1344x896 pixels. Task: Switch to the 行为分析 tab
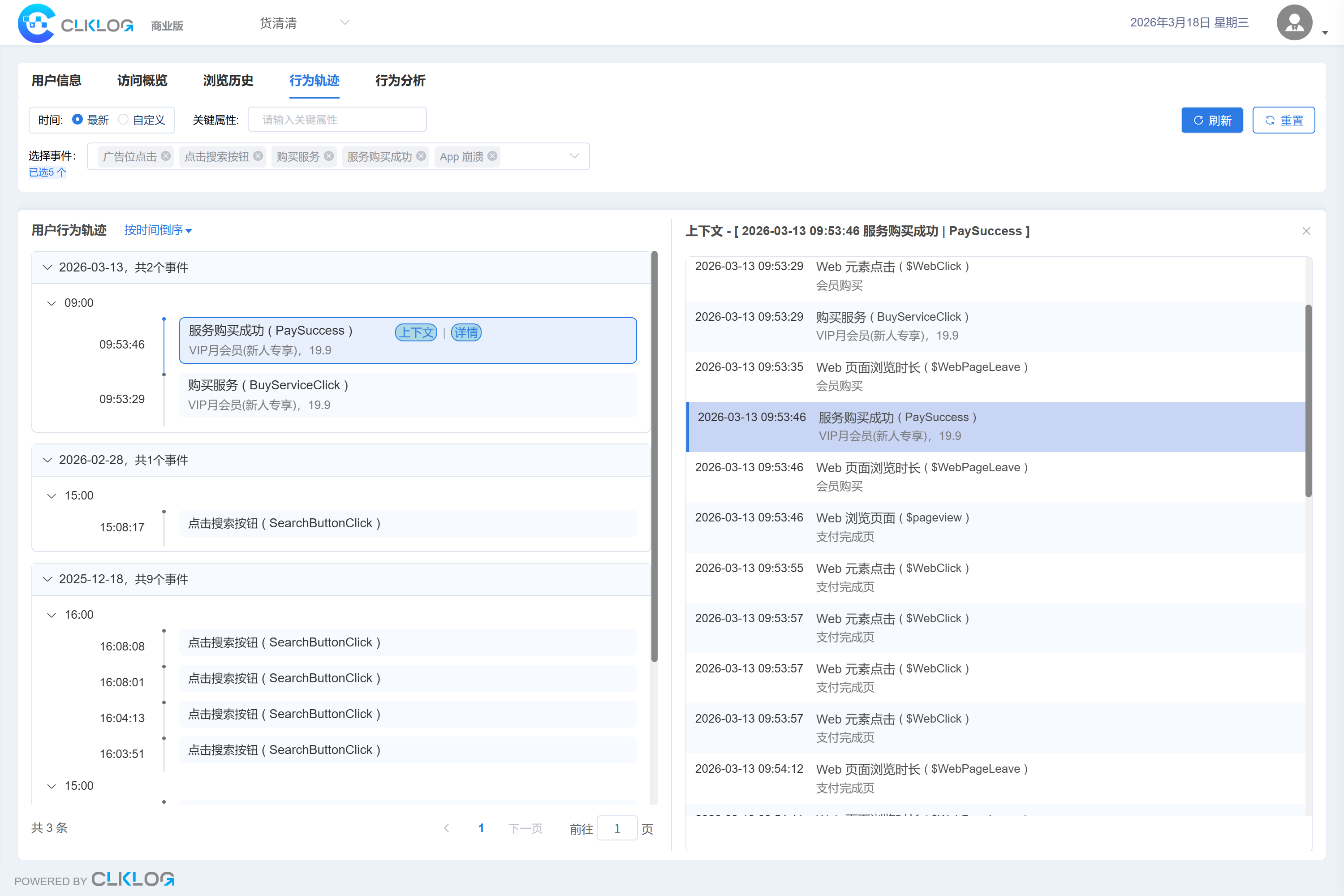(x=400, y=81)
